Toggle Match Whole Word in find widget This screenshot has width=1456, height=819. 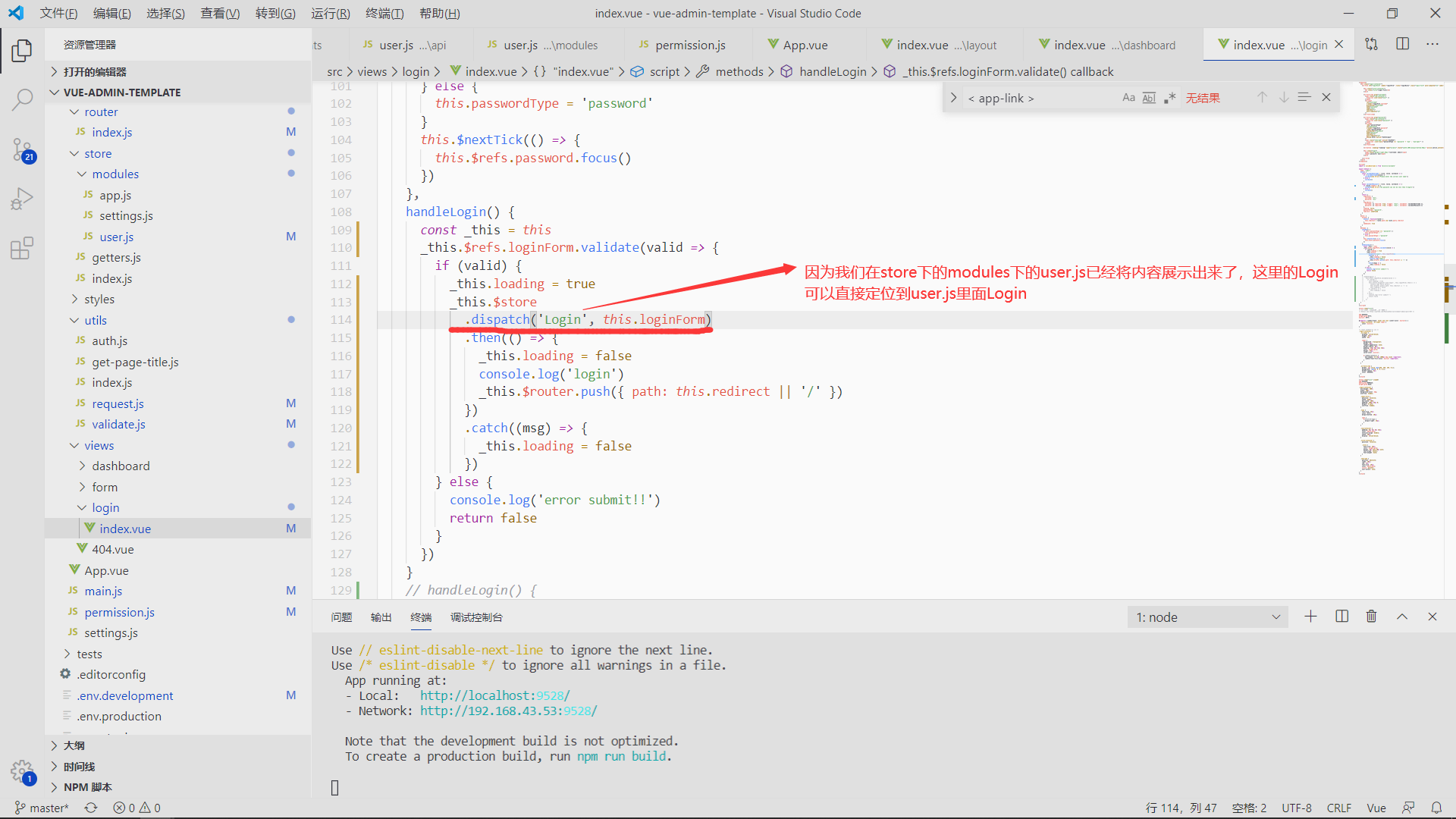[1149, 98]
